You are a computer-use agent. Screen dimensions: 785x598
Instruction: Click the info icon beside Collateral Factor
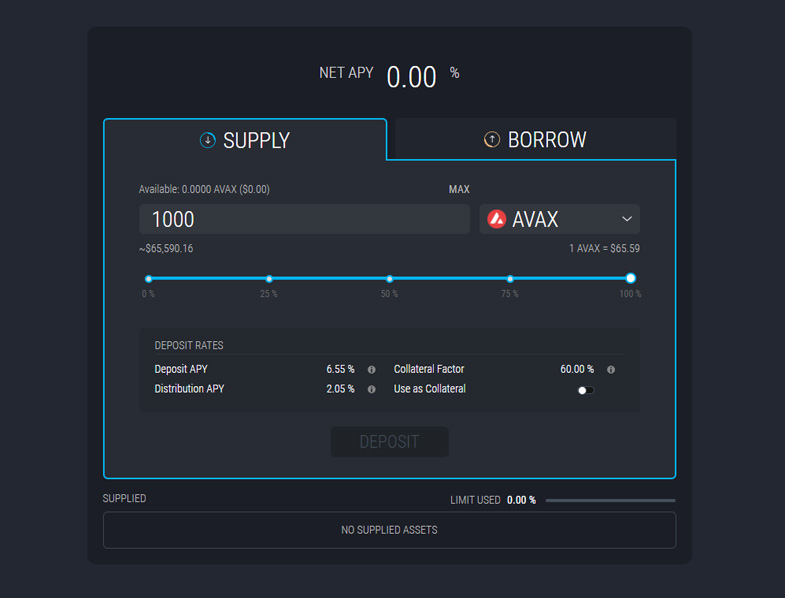pyautogui.click(x=611, y=369)
